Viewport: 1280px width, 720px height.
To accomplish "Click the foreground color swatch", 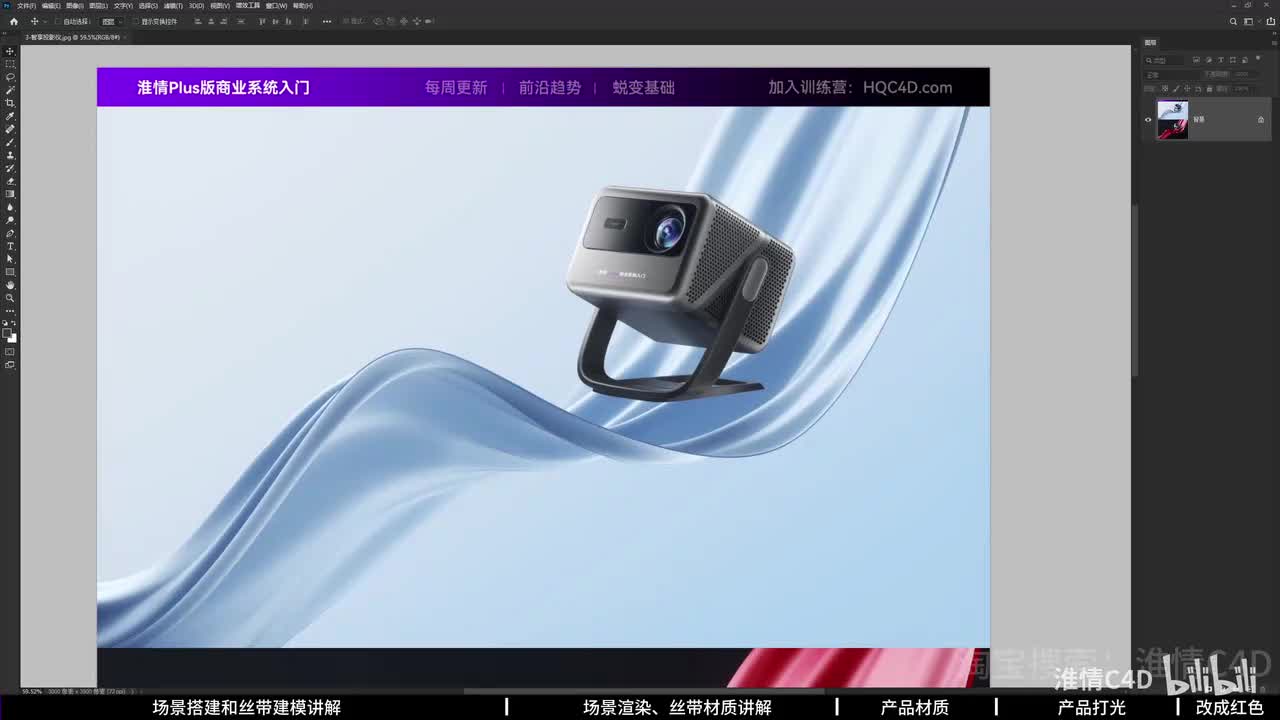I will [8, 333].
